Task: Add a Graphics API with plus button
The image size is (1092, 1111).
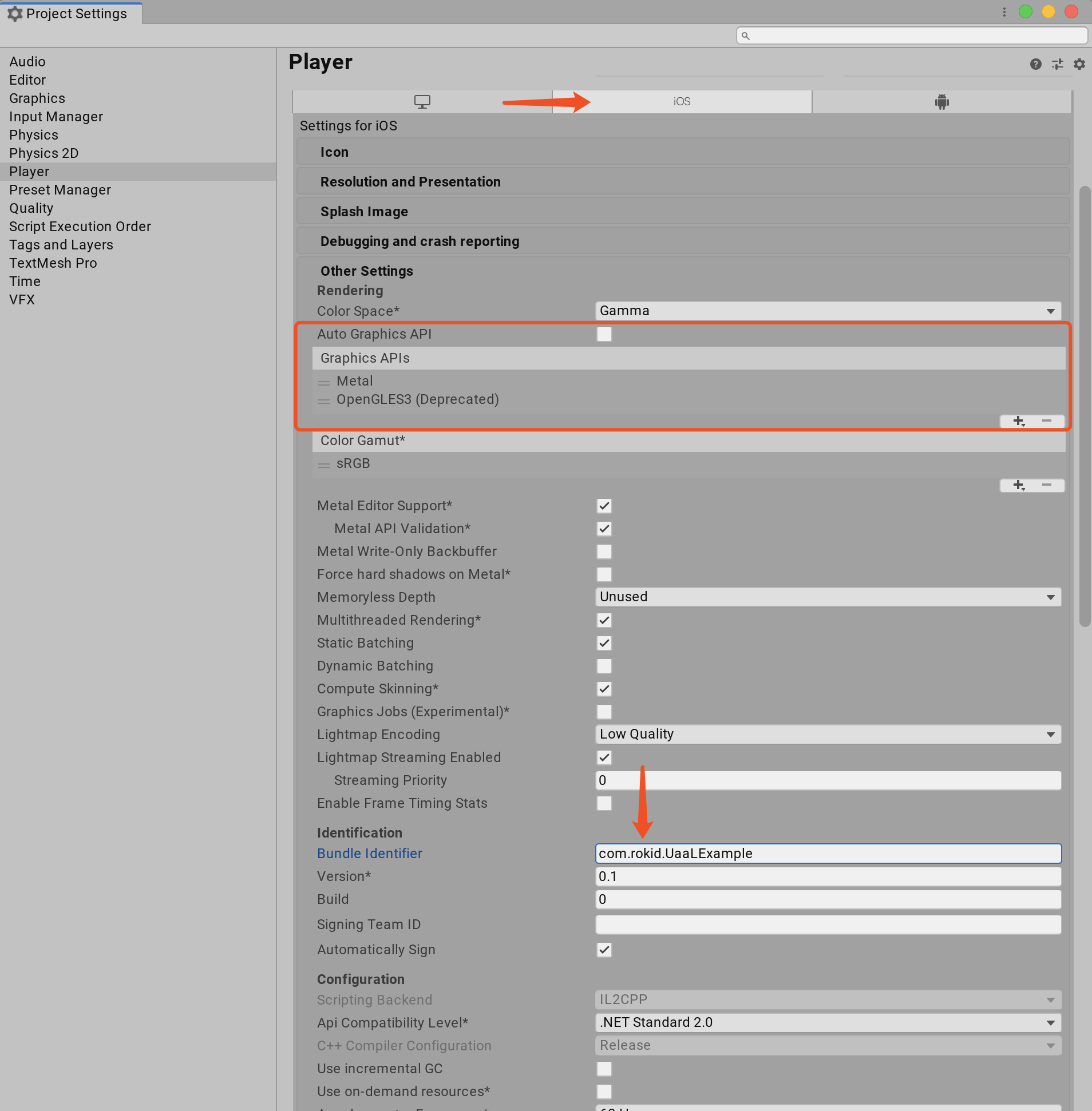Action: click(x=1018, y=422)
